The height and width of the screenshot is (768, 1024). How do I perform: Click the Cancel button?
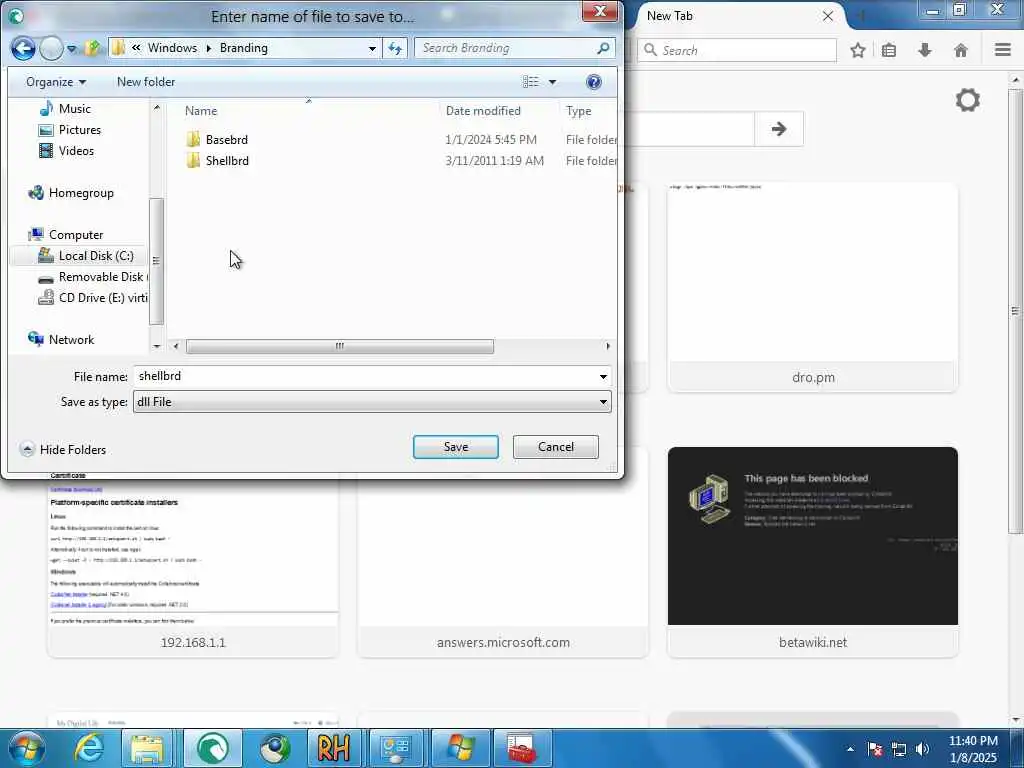[556, 447]
